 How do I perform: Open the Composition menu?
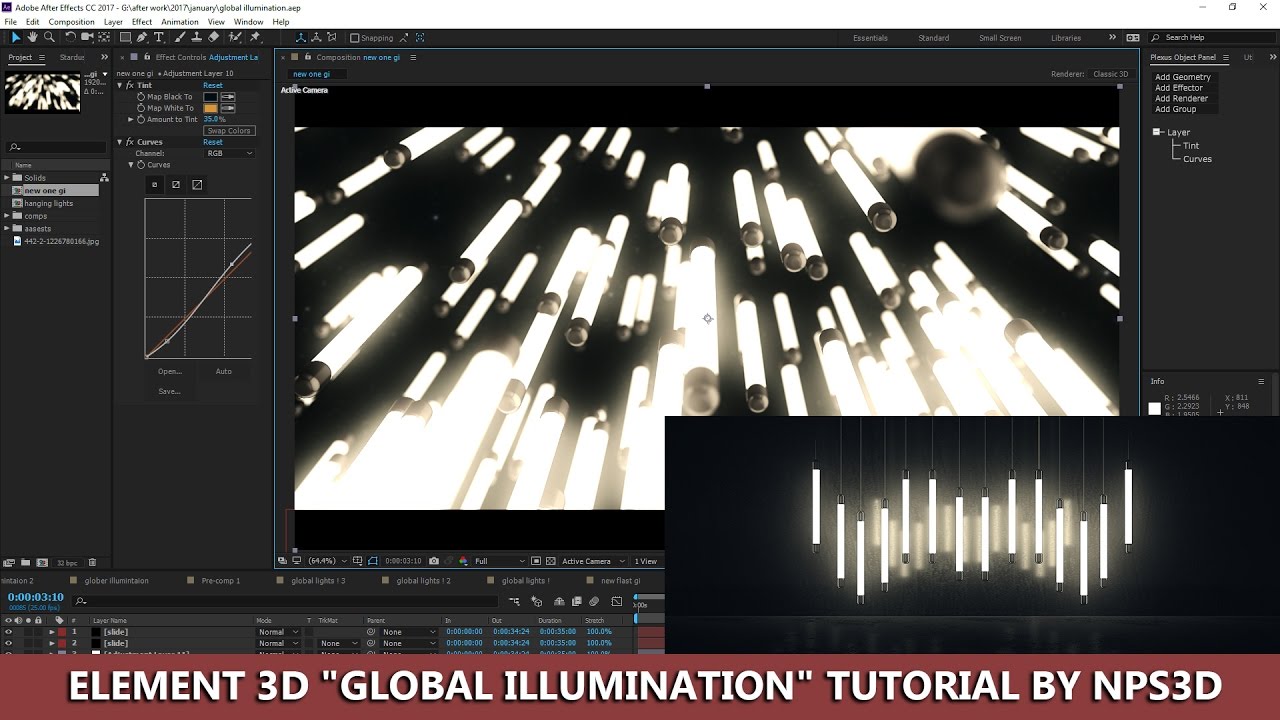(72, 21)
